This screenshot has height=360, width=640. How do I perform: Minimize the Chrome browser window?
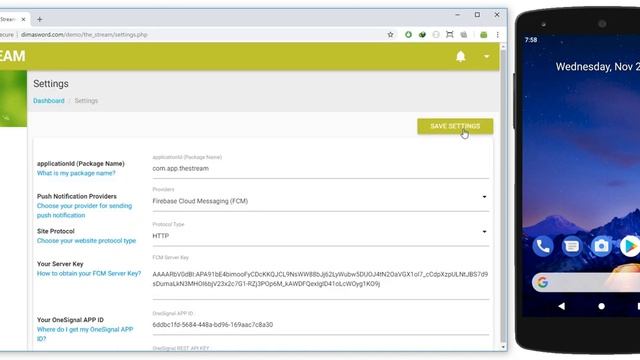pyautogui.click(x=458, y=15)
